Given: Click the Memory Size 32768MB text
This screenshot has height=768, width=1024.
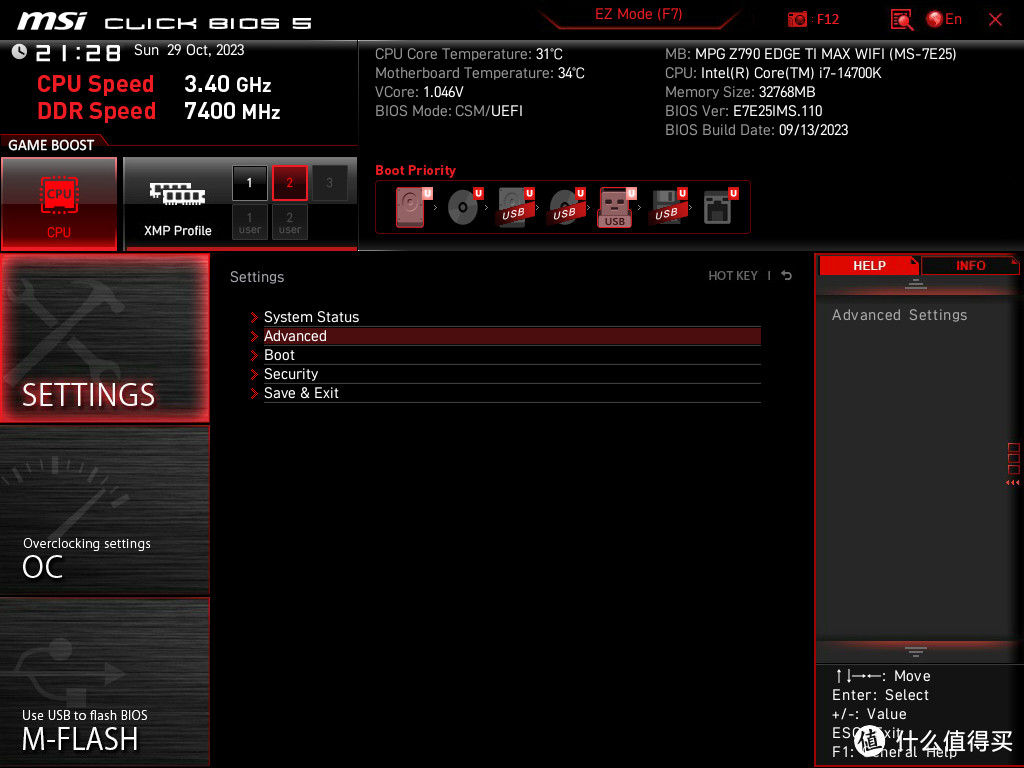Looking at the screenshot, I should coord(740,92).
